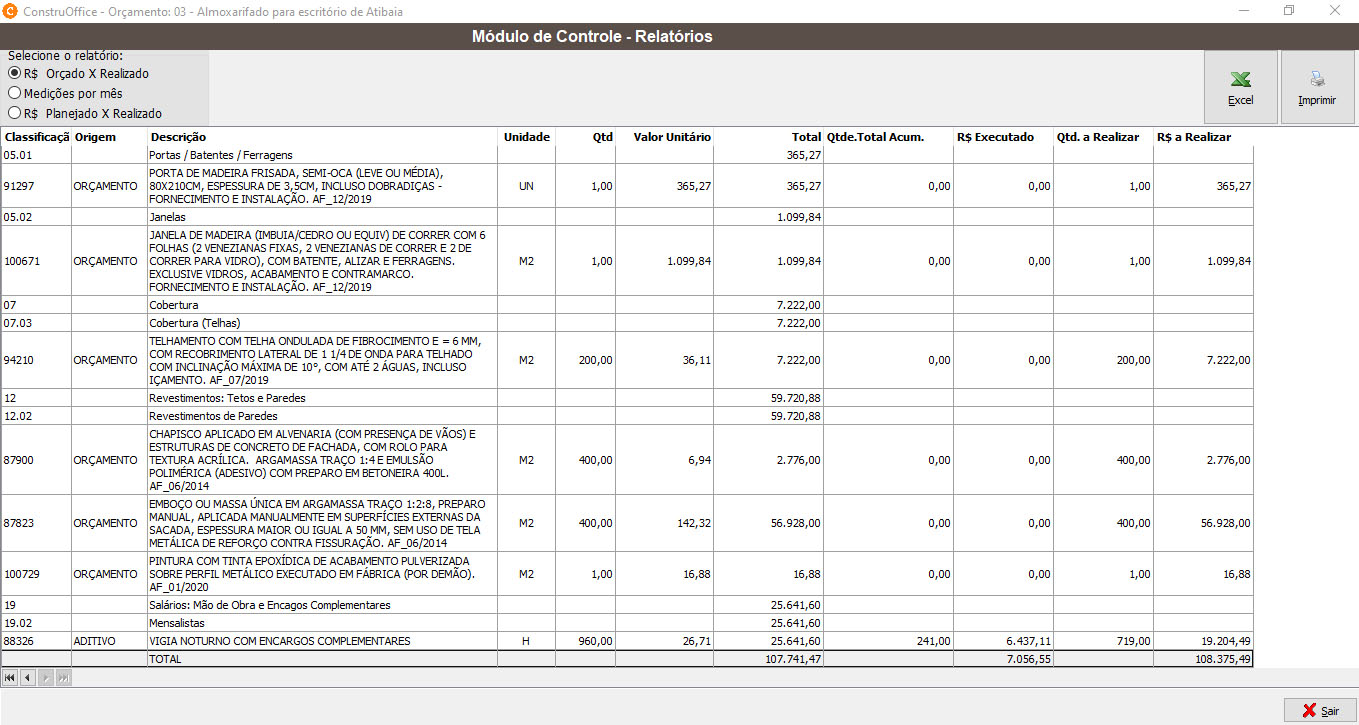Click the 'Classificação' column header
This screenshot has height=725, width=1359.
tap(36, 137)
